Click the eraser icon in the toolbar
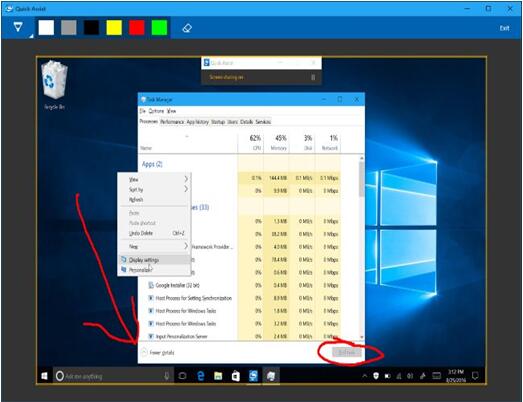Image resolution: width=523 pixels, height=402 pixels. pos(187,28)
